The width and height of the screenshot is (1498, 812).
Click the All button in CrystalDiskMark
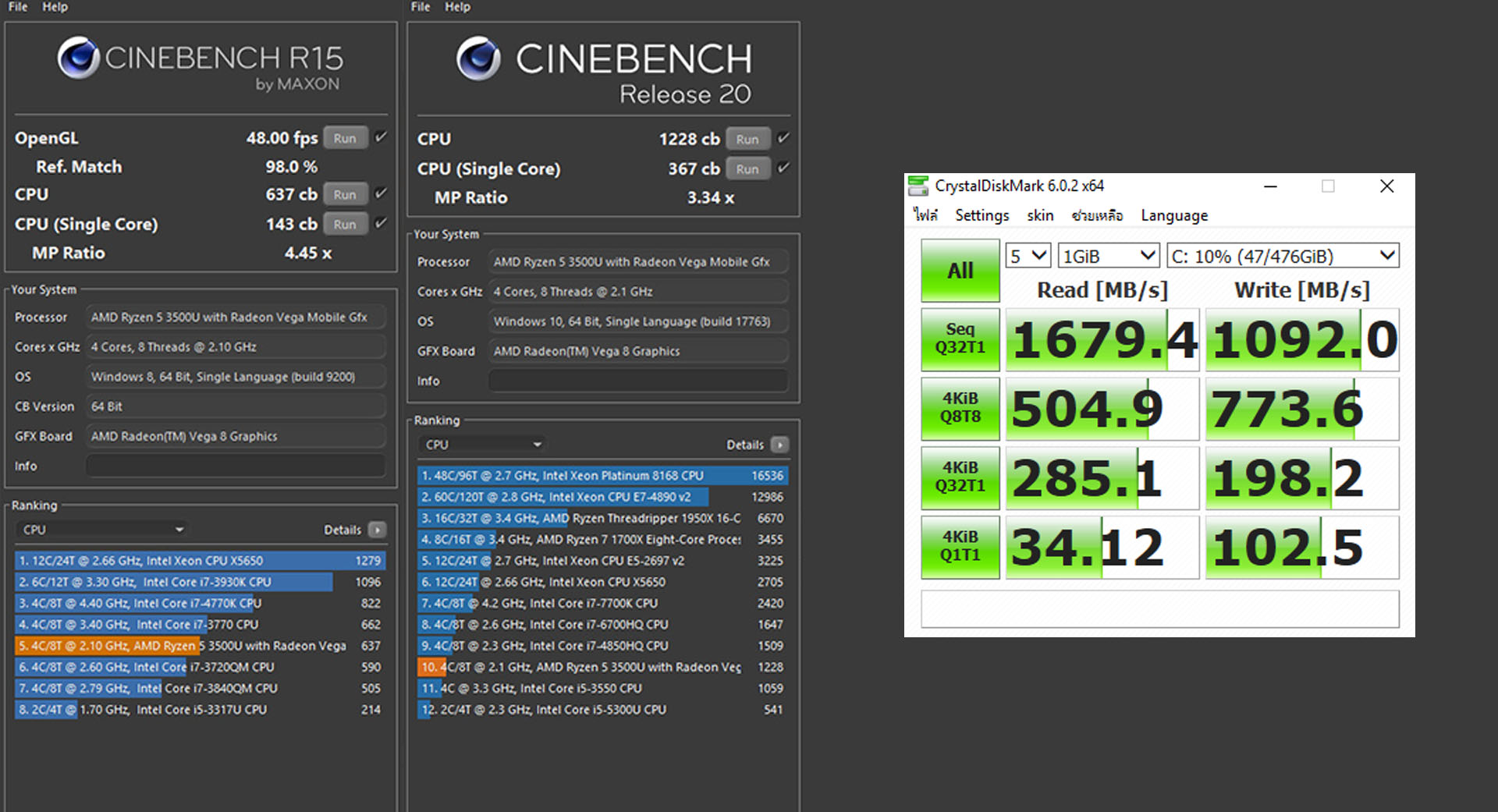pos(960,271)
